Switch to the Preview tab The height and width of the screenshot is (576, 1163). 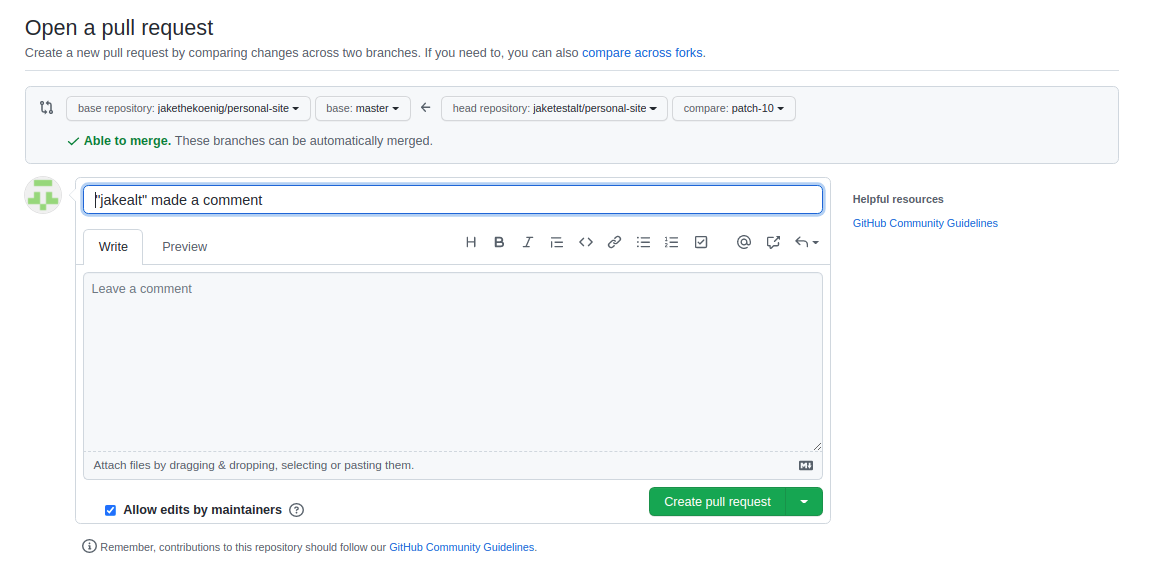(185, 247)
